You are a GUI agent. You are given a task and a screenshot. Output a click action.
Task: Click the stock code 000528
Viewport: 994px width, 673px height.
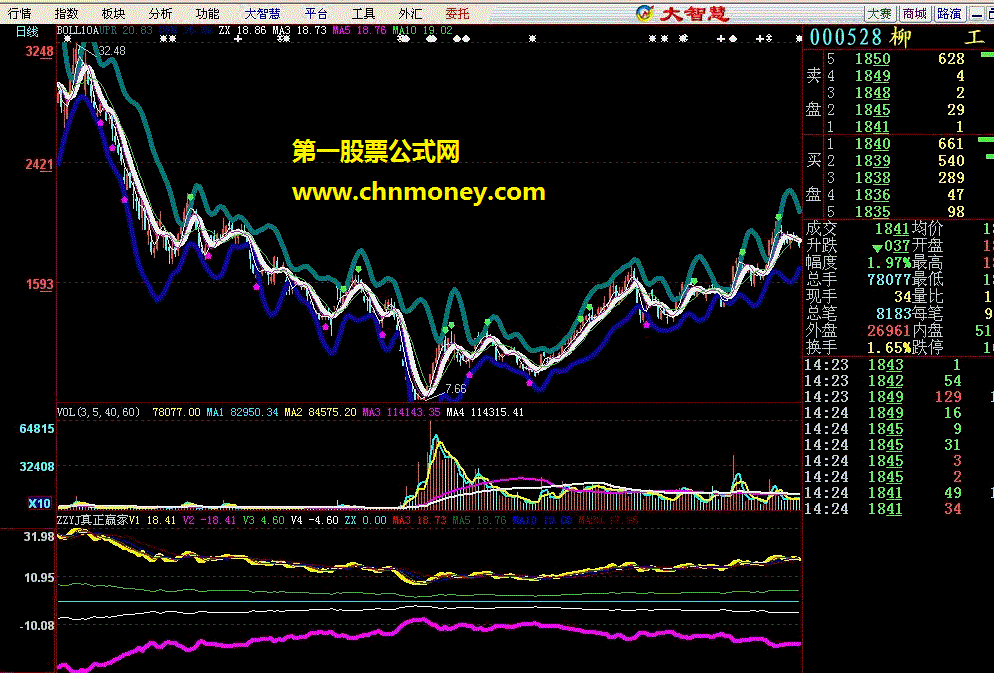click(846, 37)
